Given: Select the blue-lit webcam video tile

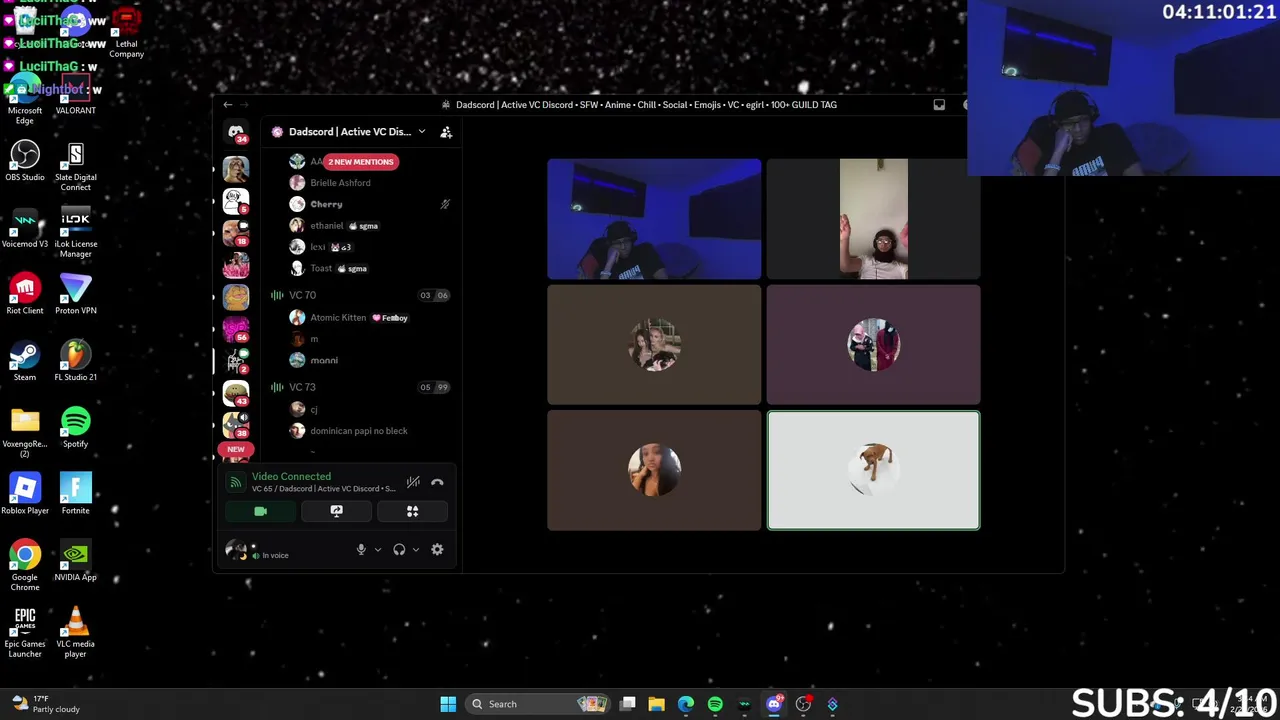Looking at the screenshot, I should (x=654, y=219).
